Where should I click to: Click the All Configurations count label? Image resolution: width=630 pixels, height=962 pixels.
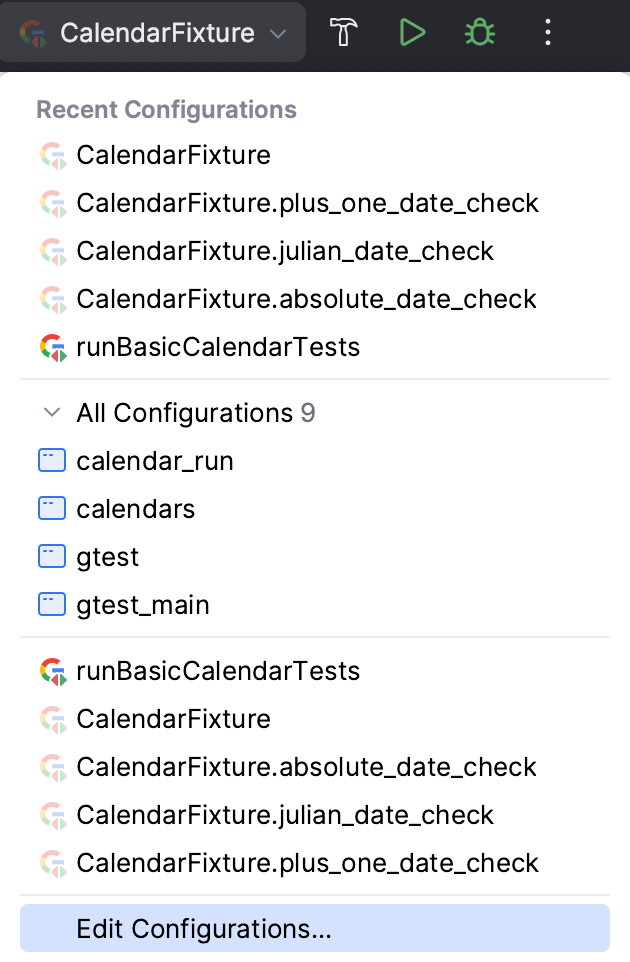point(308,412)
